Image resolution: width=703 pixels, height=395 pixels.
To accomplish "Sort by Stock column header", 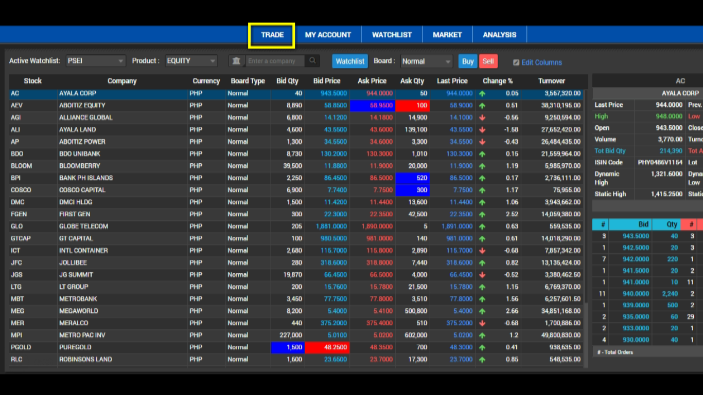I will pyautogui.click(x=32, y=81).
